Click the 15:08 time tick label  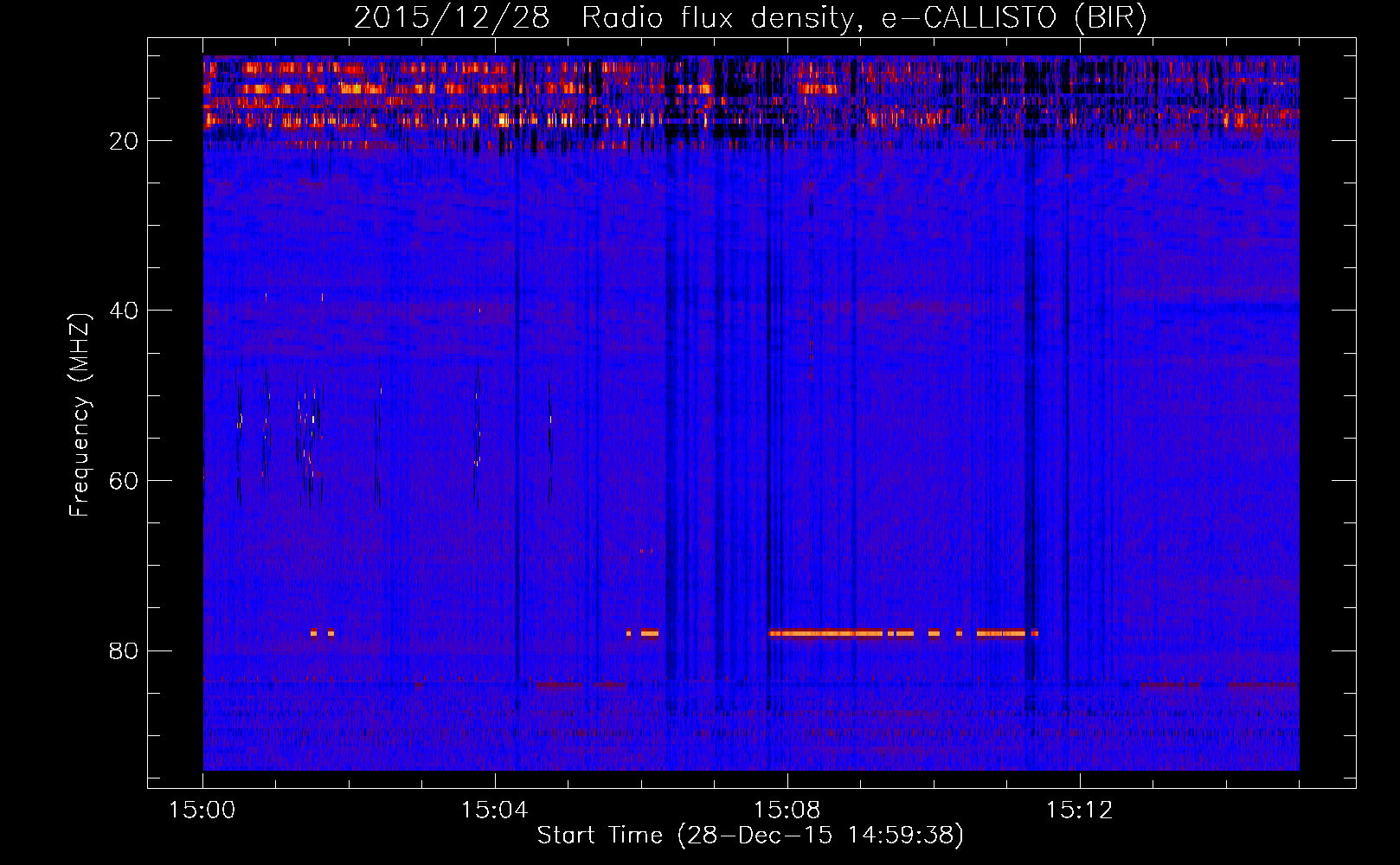click(787, 811)
